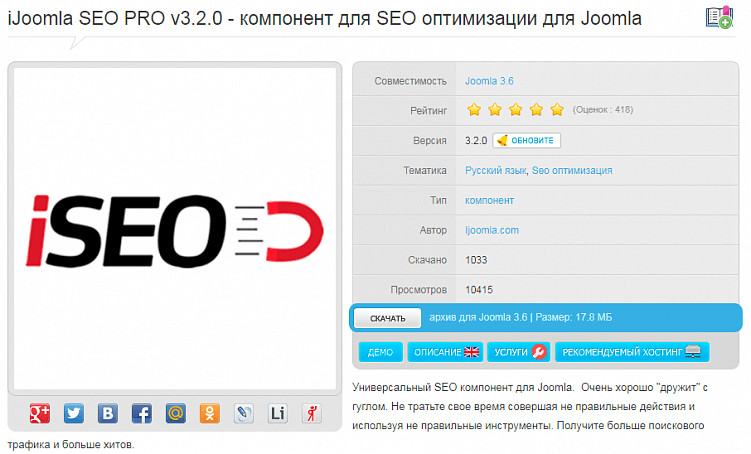Share via Mail.ru @ icon
751x454 pixels.
(x=176, y=413)
